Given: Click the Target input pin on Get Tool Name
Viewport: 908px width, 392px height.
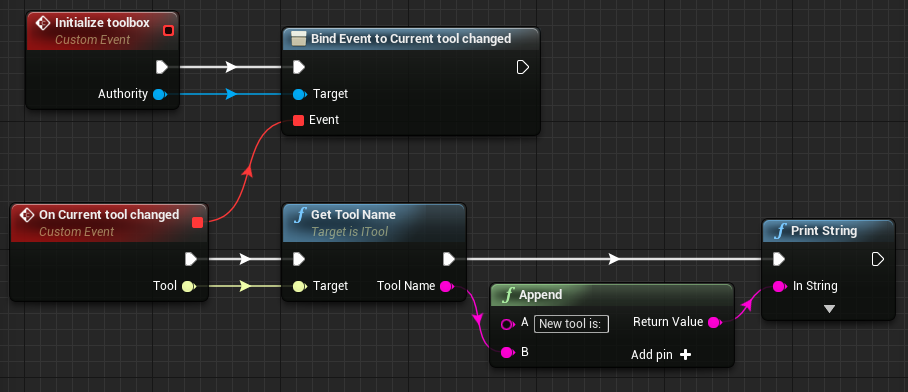Looking at the screenshot, I should (299, 286).
